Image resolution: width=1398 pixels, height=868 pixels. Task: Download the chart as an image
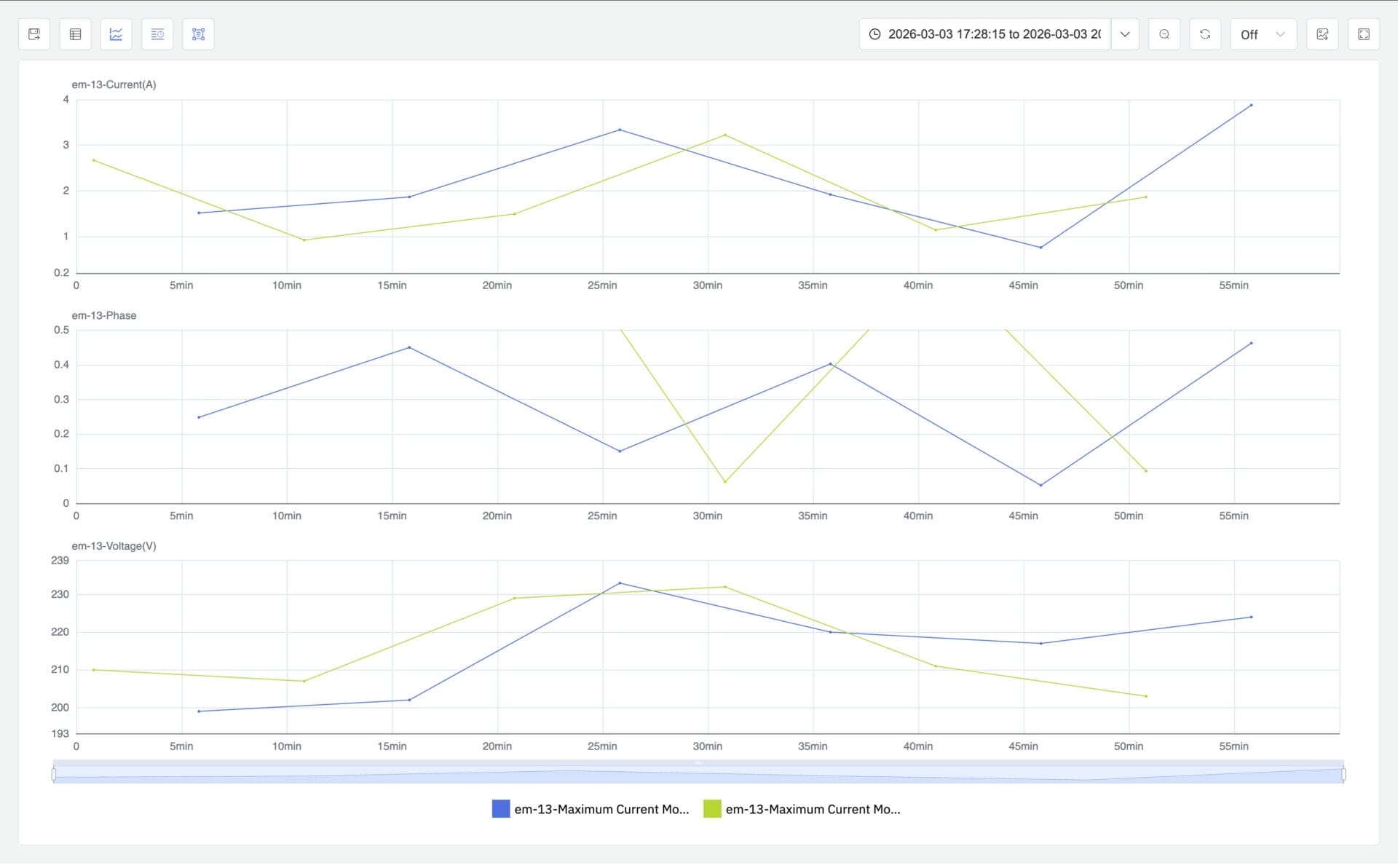click(1322, 34)
